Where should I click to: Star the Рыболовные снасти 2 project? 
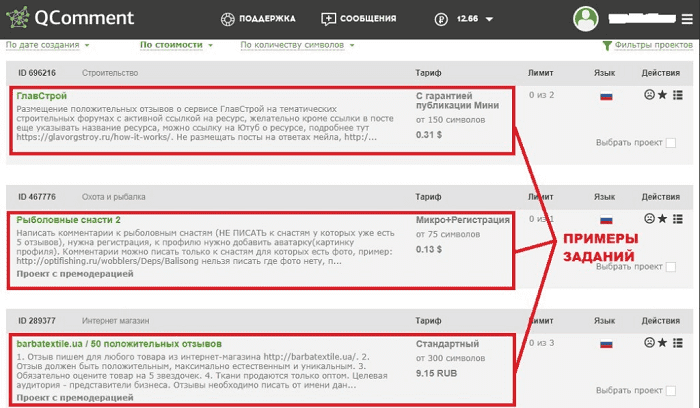pos(662,218)
